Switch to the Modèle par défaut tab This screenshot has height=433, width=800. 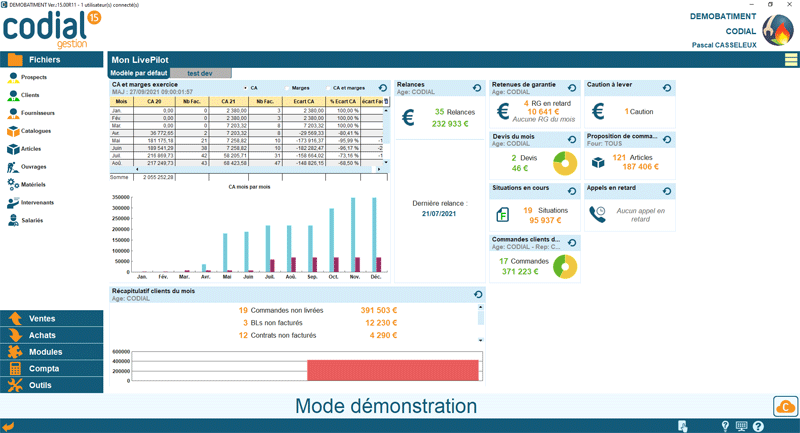[x=139, y=73]
